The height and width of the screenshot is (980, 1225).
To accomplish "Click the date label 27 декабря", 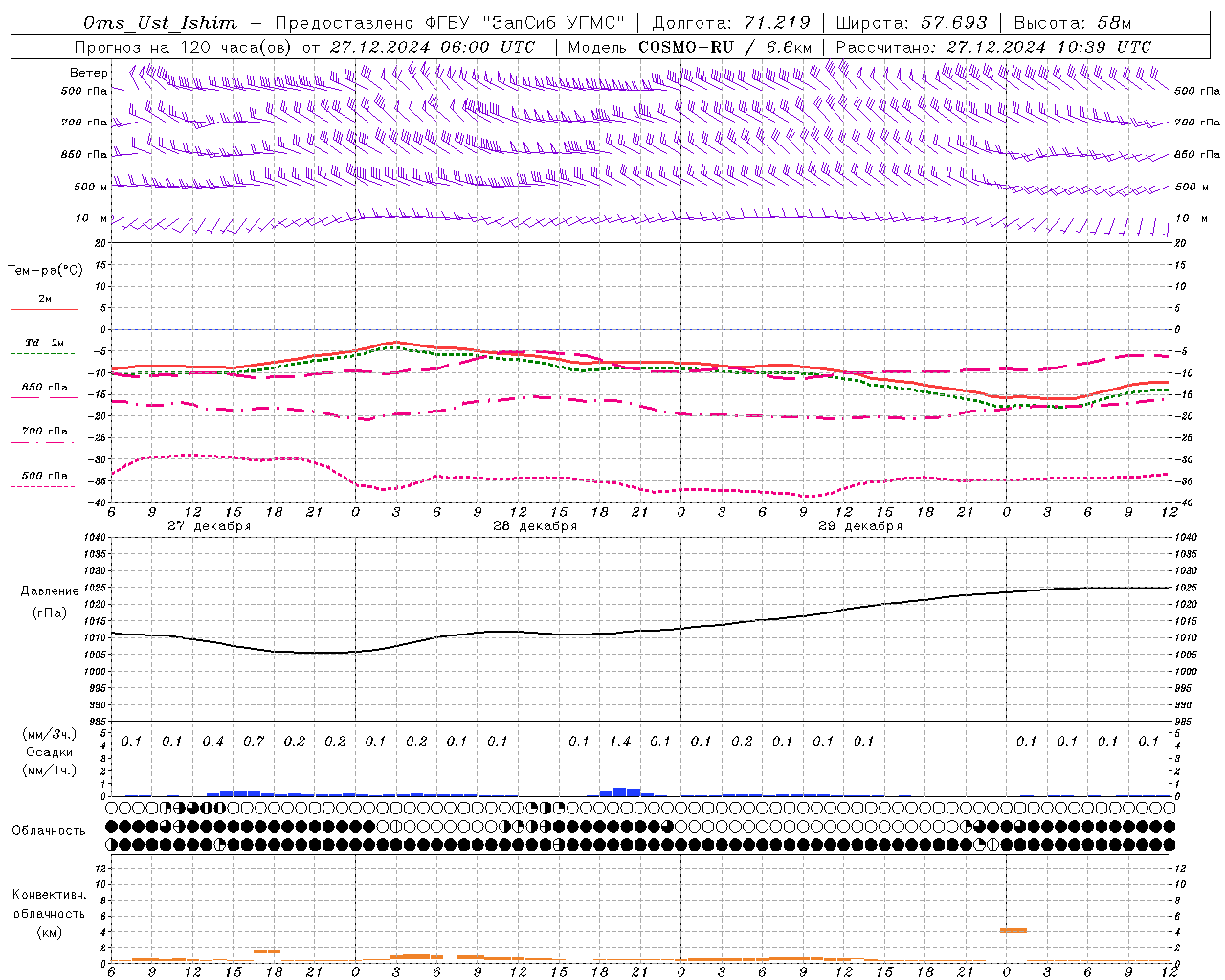I will [209, 526].
